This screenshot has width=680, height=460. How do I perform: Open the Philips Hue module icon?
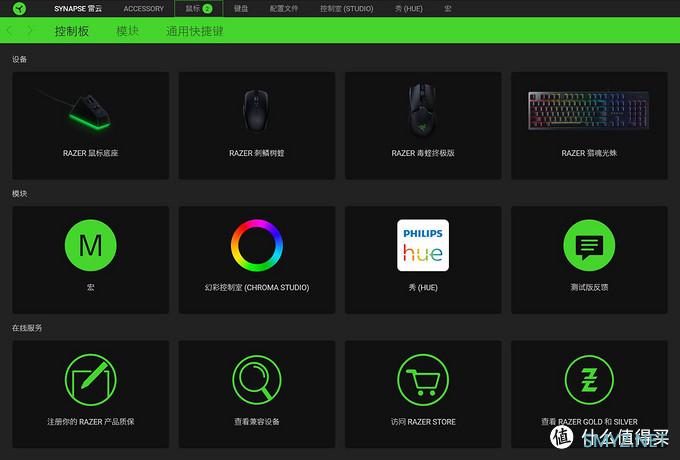[x=423, y=245]
